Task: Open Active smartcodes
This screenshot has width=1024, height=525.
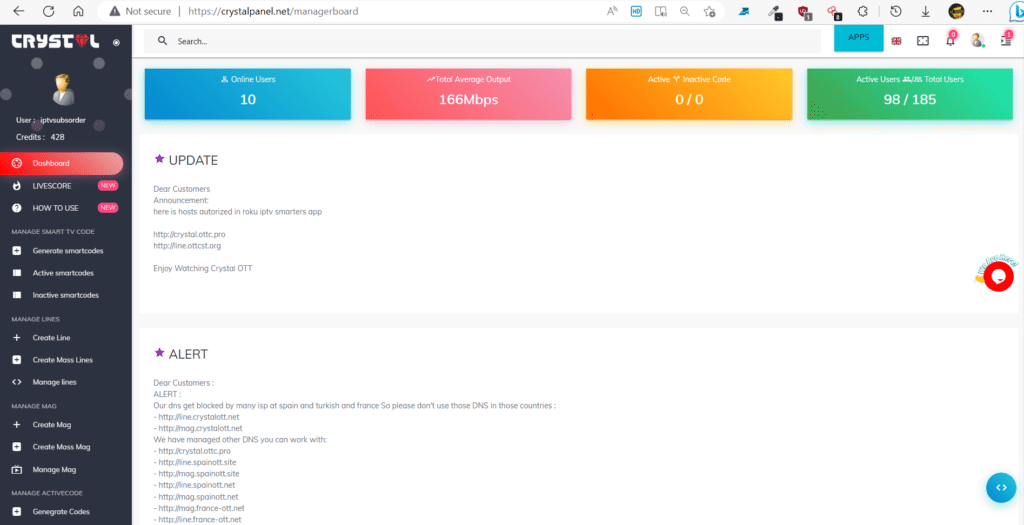Action: click(65, 273)
